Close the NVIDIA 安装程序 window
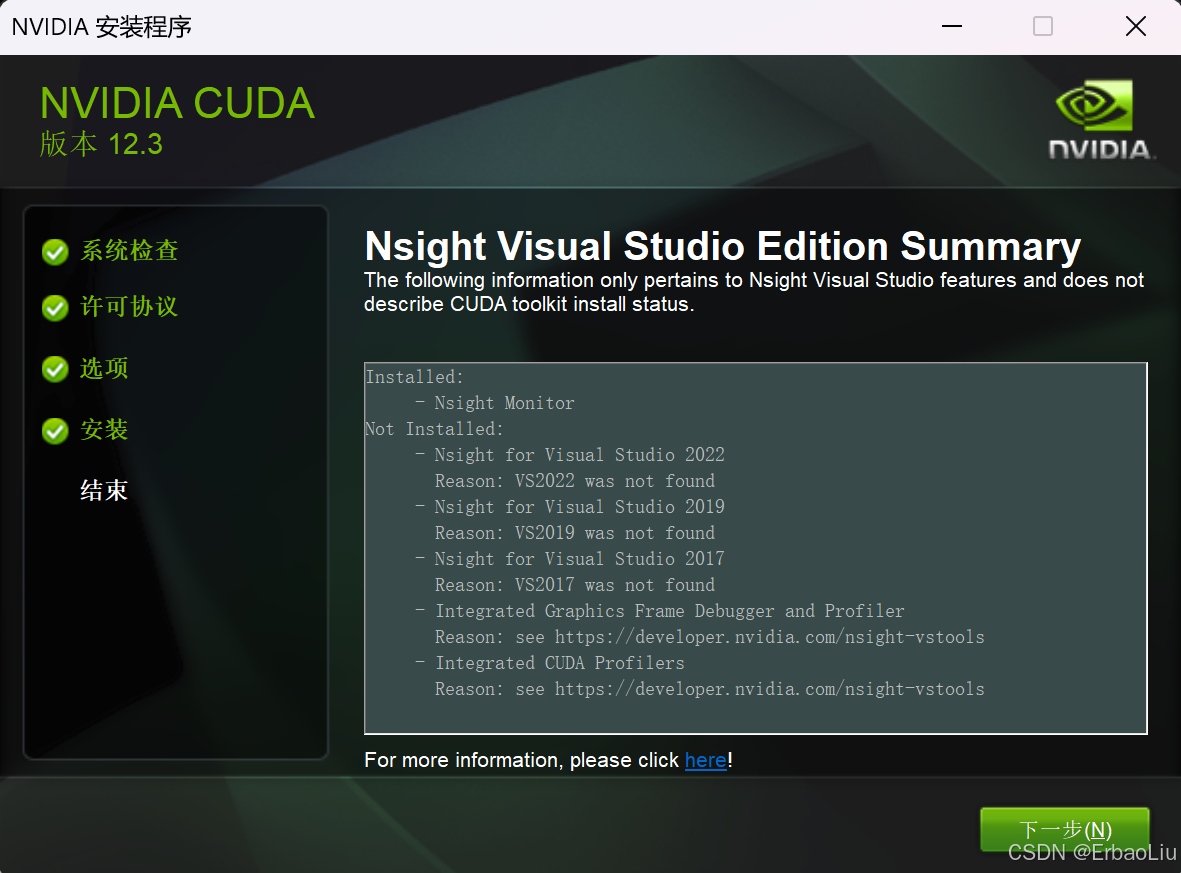The width and height of the screenshot is (1181, 873). tap(1136, 26)
